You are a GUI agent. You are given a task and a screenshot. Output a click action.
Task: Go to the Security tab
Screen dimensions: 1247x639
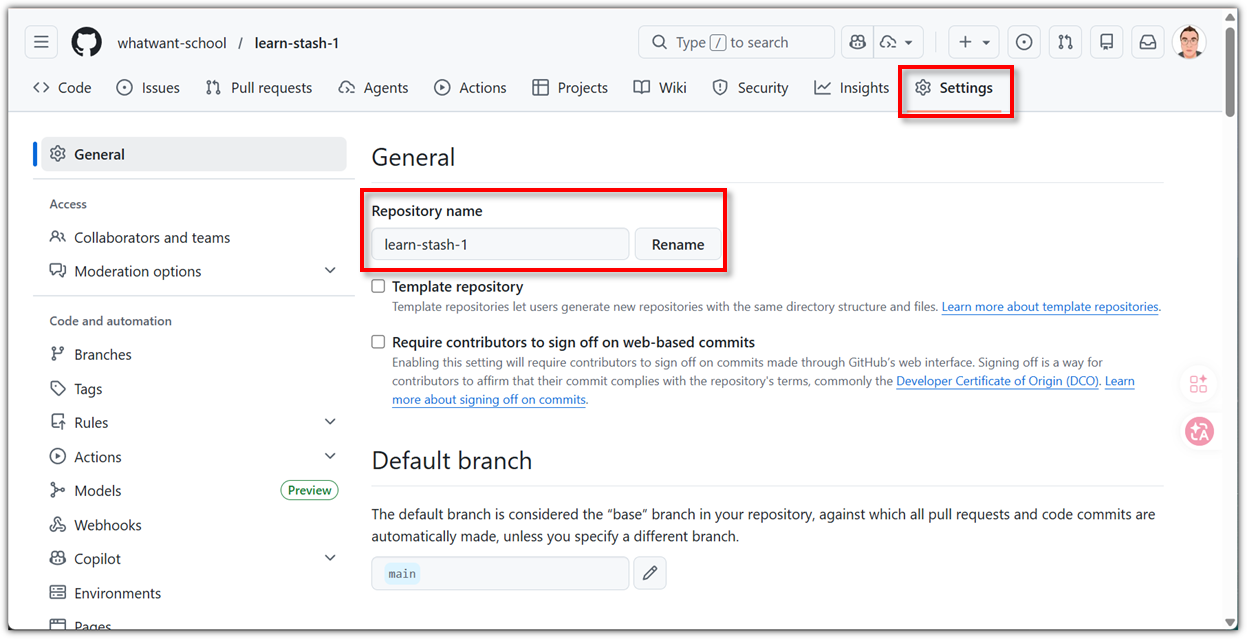pos(750,88)
